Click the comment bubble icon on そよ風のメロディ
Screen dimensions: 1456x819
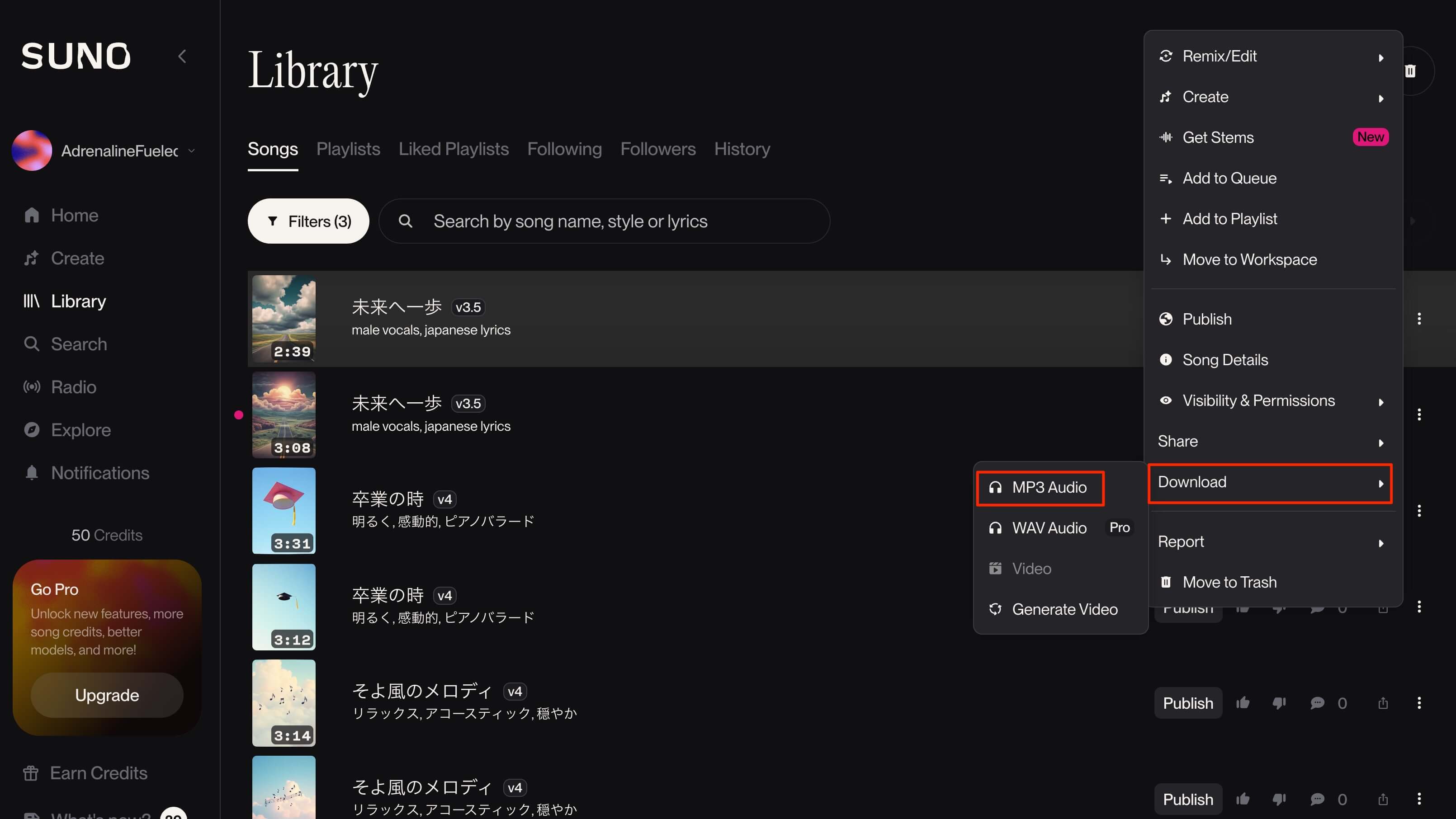(x=1317, y=703)
